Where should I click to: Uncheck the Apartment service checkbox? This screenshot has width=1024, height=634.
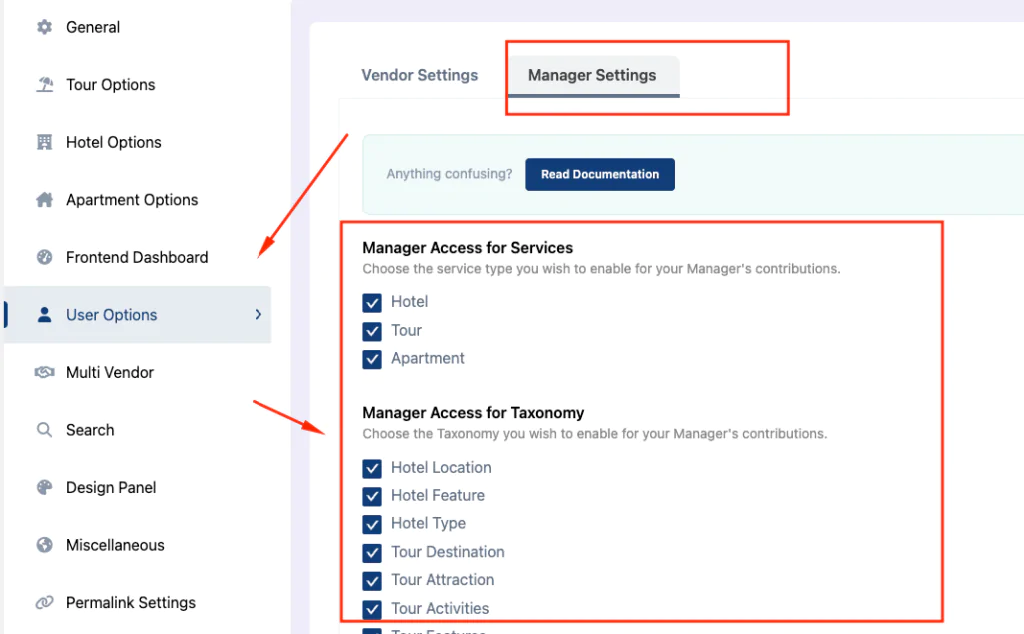coord(372,359)
